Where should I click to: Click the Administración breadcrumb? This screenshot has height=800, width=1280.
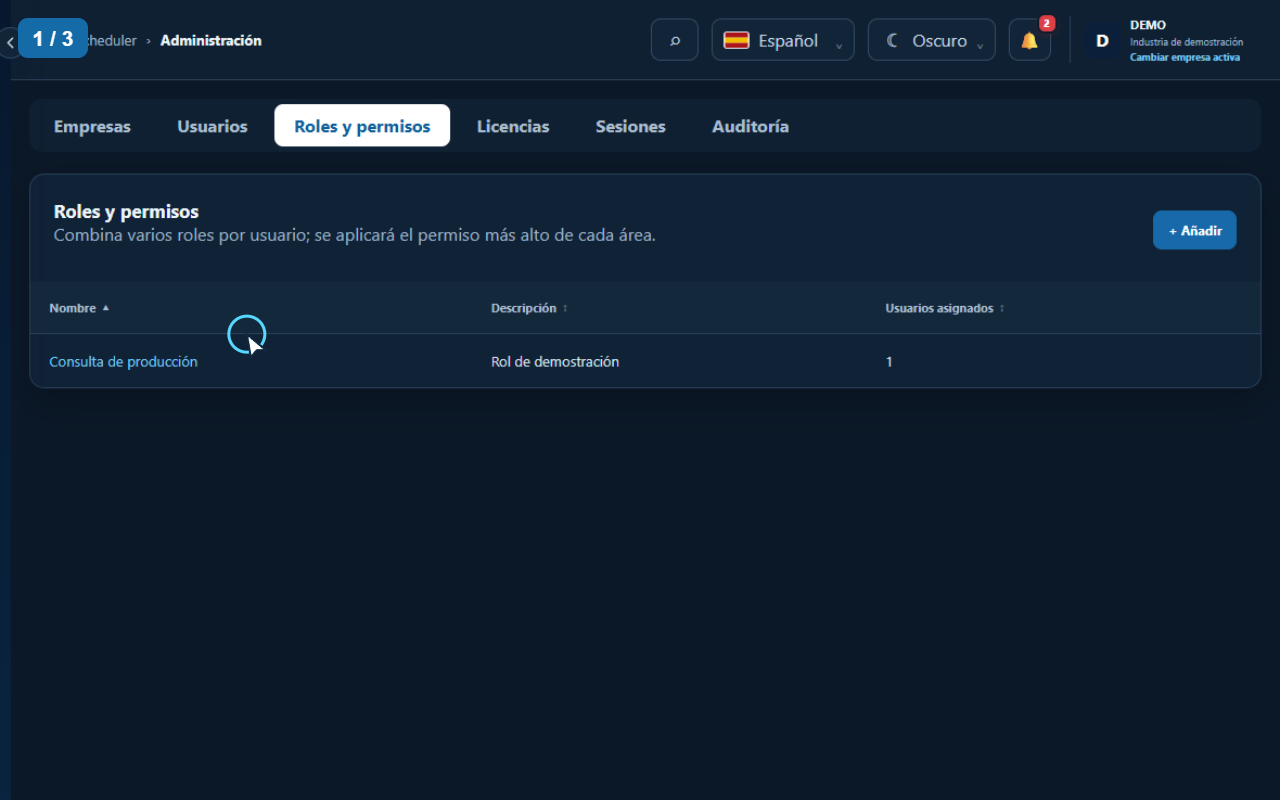coord(211,41)
